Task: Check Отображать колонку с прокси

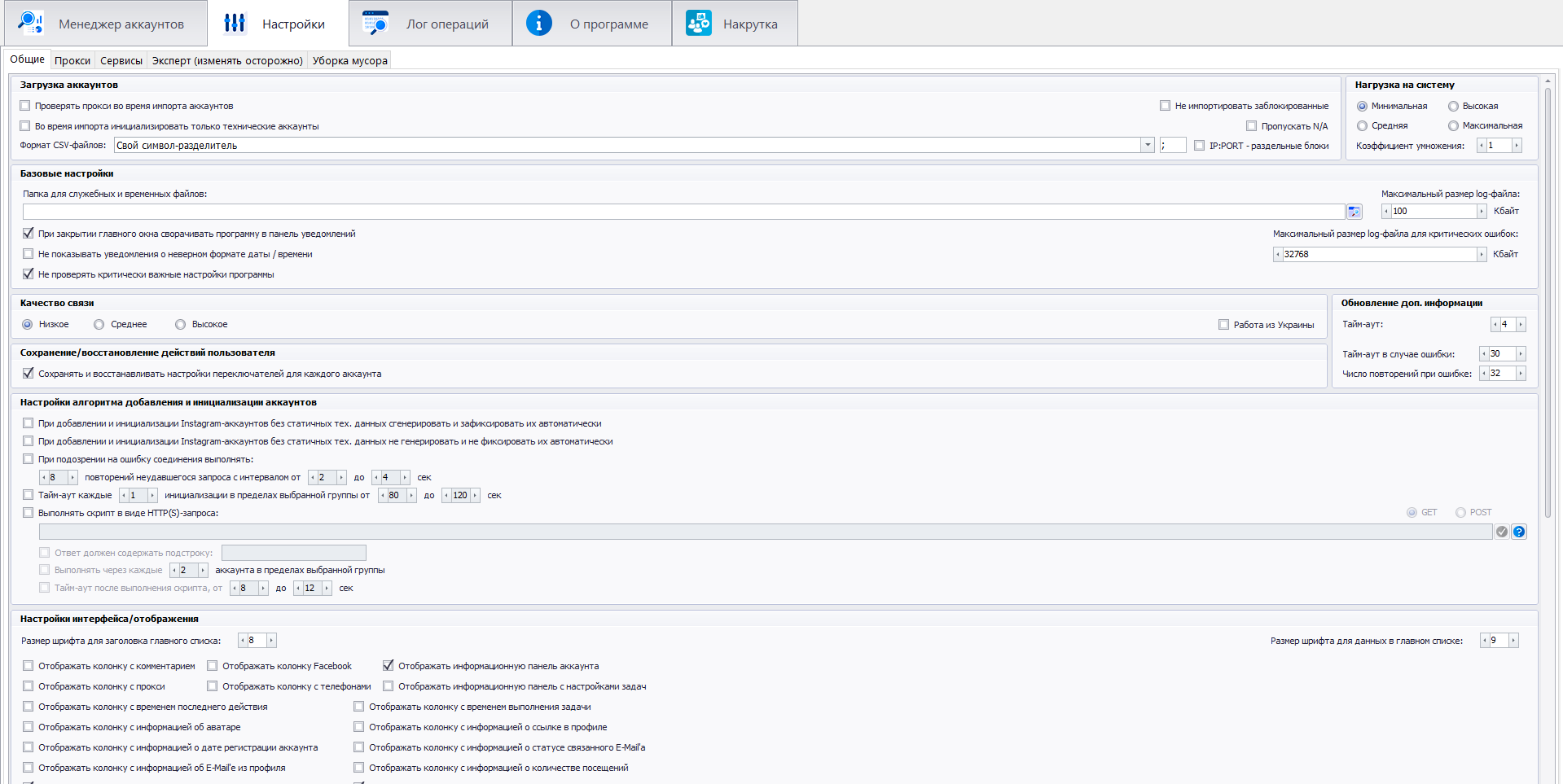Action: point(29,686)
